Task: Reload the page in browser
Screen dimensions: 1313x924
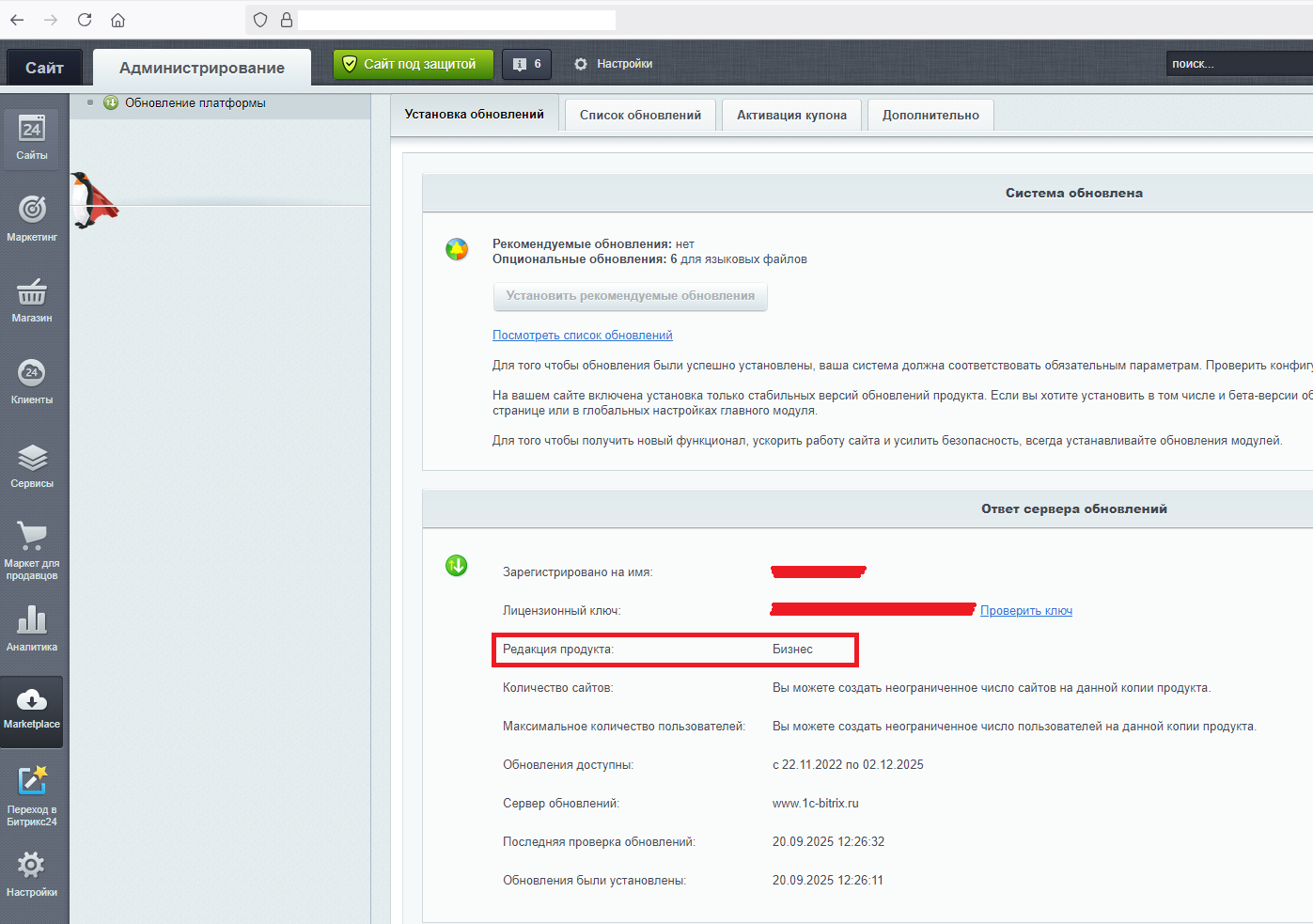Action: 85,20
